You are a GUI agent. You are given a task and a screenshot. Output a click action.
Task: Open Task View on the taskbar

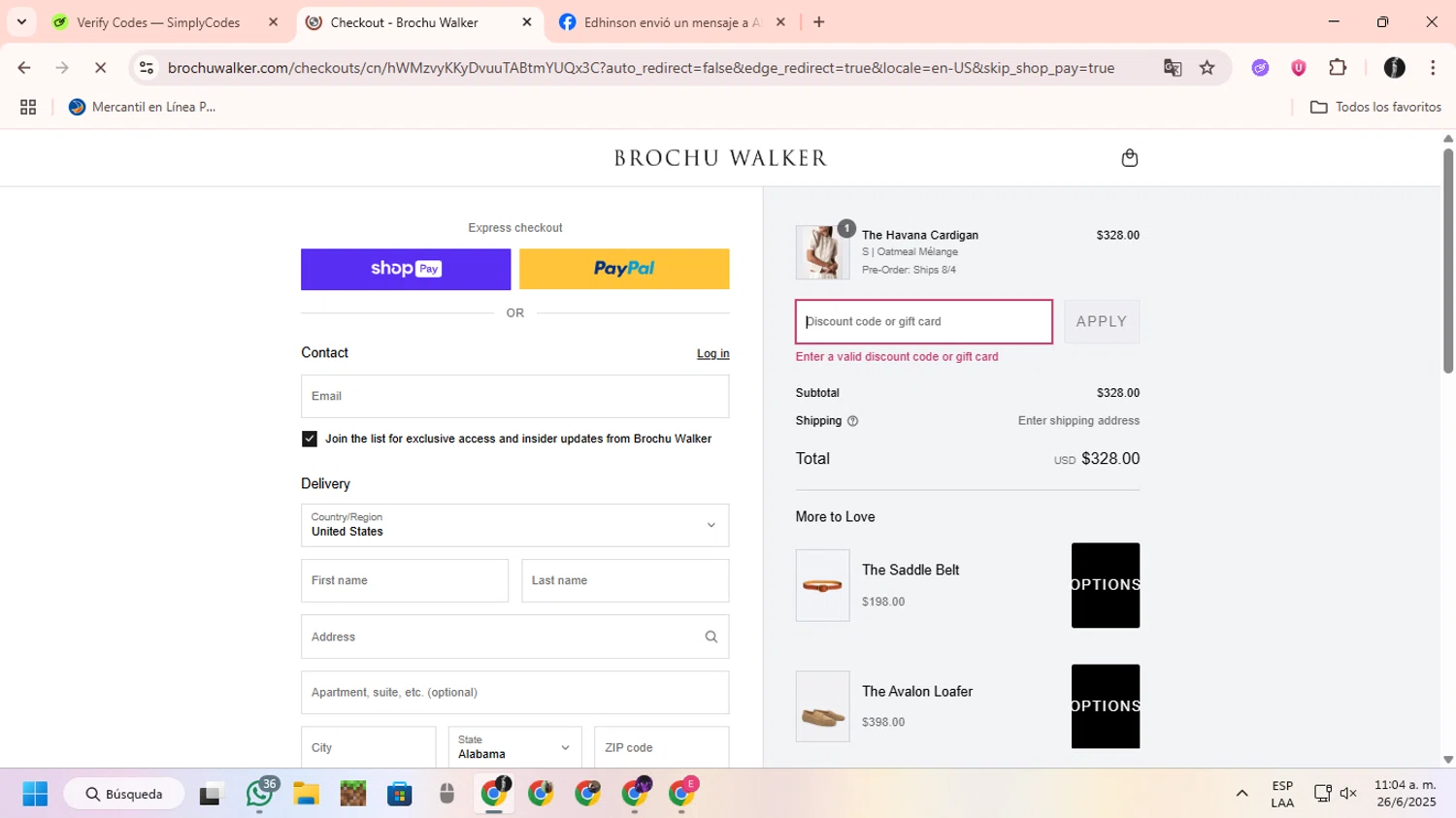pyautogui.click(x=211, y=794)
